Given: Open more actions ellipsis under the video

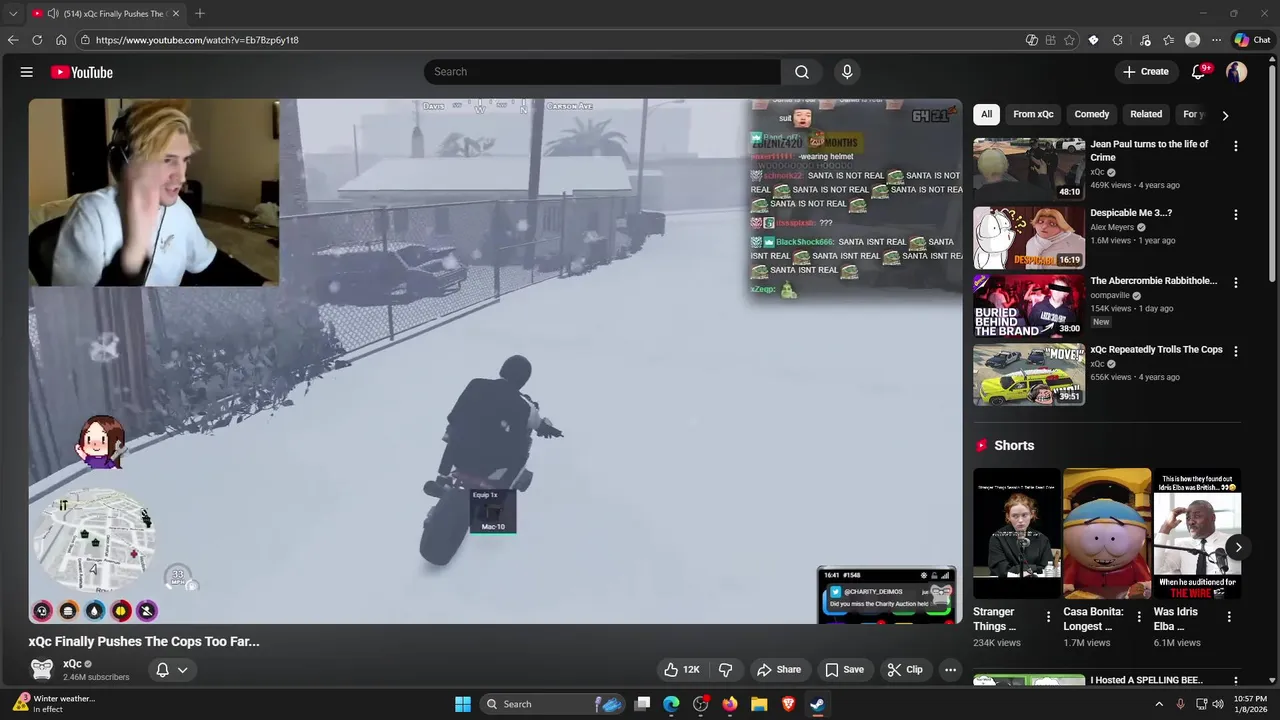Looking at the screenshot, I should (x=951, y=670).
